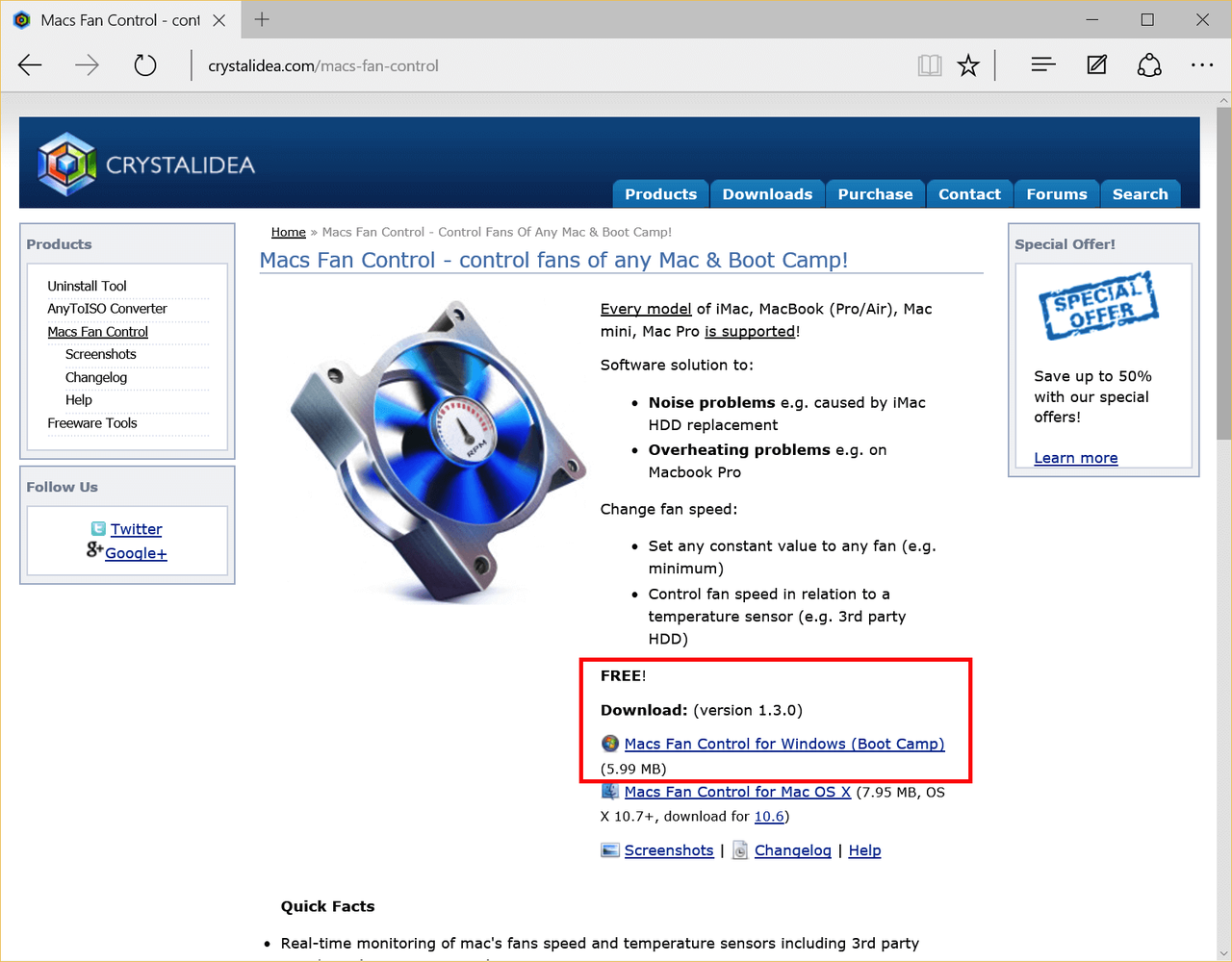Open the Purchase navigation tab
This screenshot has width=1232, height=962.
876,194
